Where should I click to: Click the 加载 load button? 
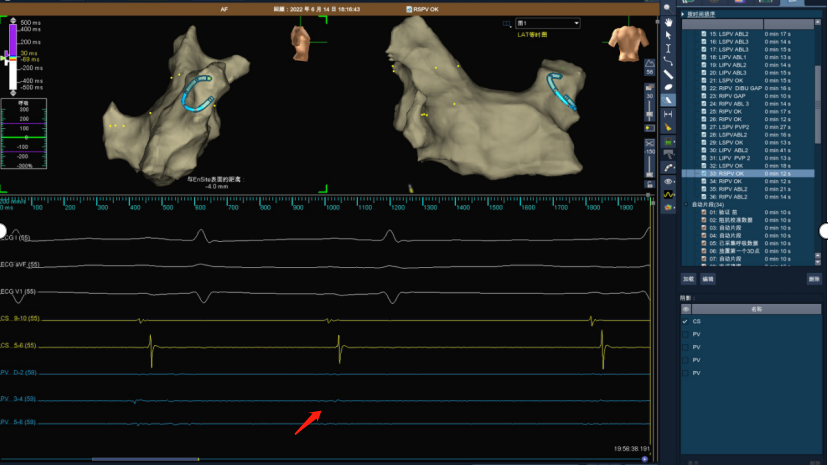point(688,279)
